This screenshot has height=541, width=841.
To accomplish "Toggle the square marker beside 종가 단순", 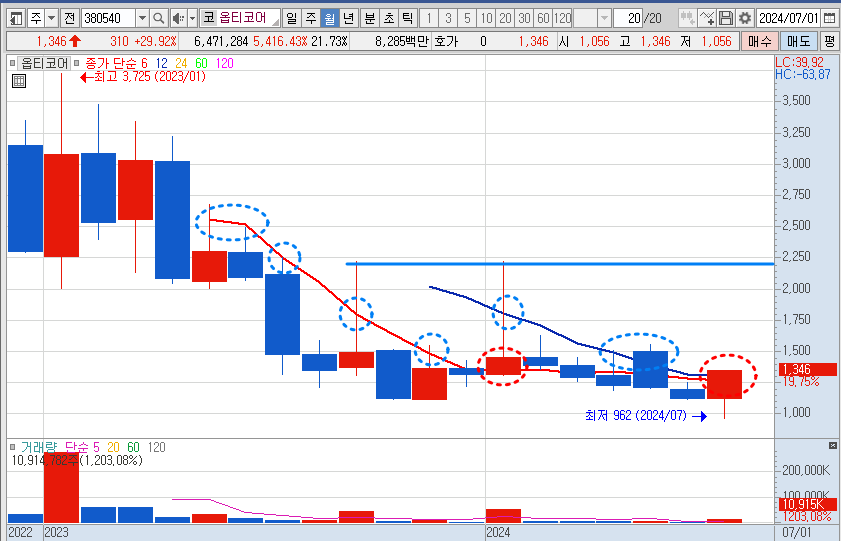I will coord(77,63).
